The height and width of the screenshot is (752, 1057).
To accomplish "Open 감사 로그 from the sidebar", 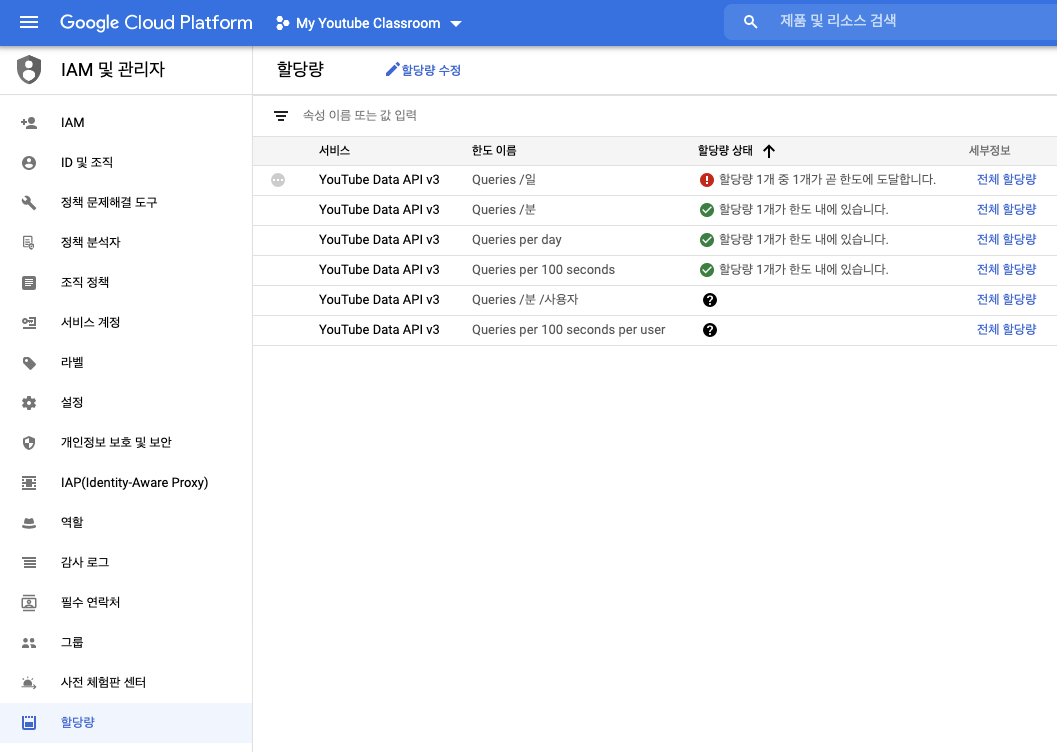I will click(126, 563).
